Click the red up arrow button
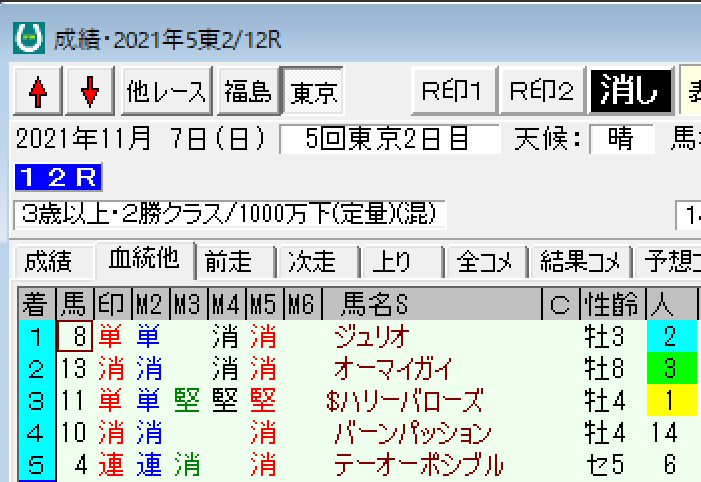Image resolution: width=701 pixels, height=482 pixels. 38,92
